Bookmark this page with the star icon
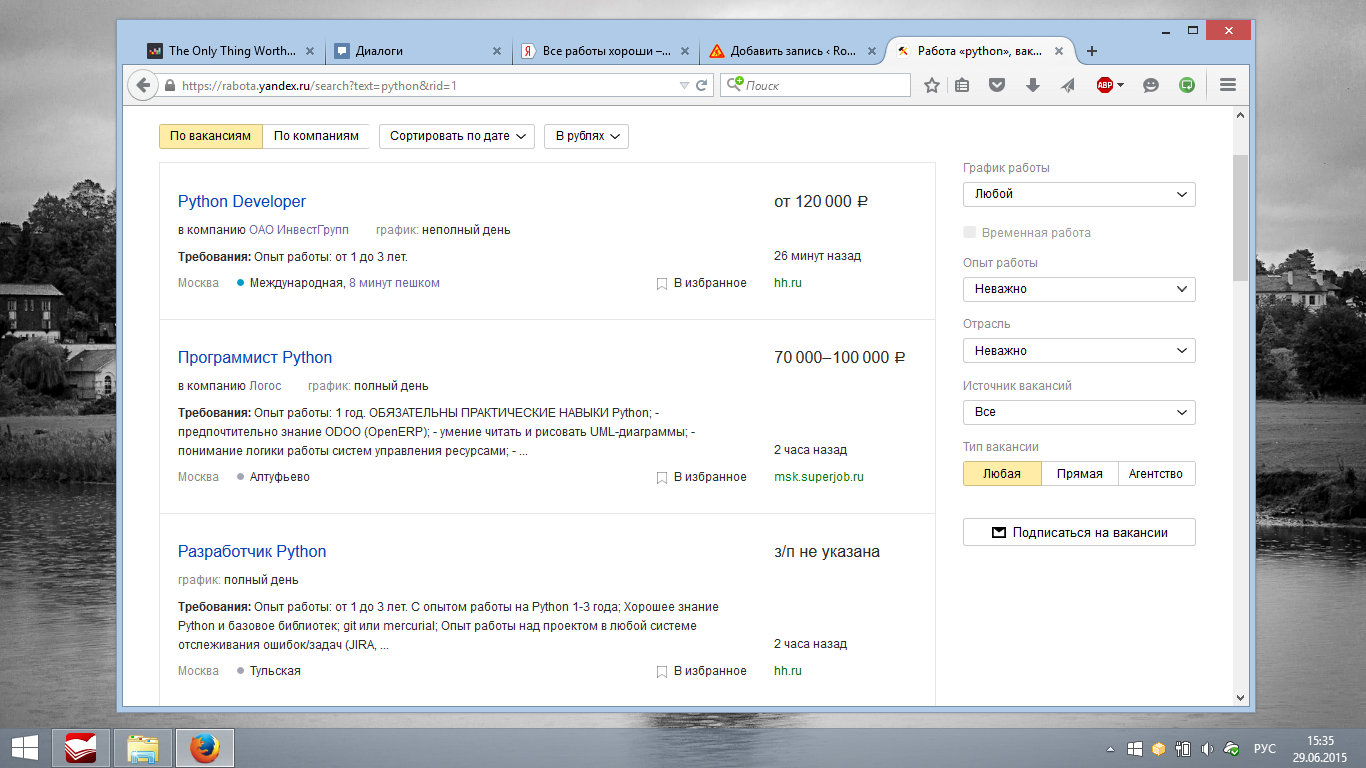The height and width of the screenshot is (768, 1366). coord(931,86)
